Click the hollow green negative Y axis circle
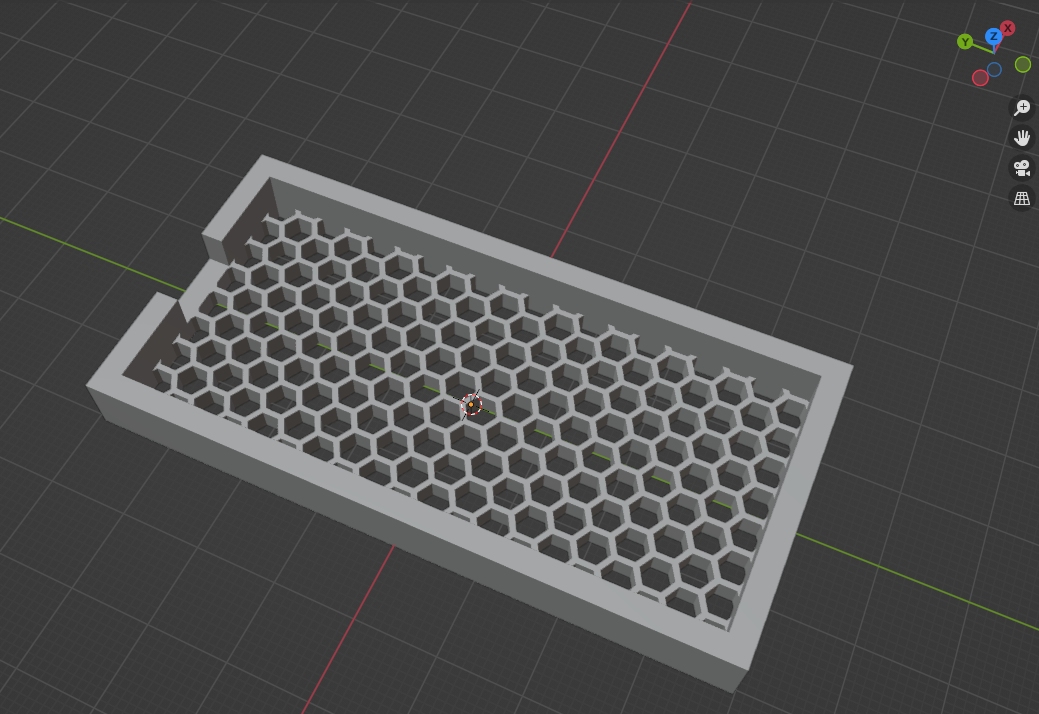Screen dimensions: 1039x714 pyautogui.click(x=1022, y=64)
